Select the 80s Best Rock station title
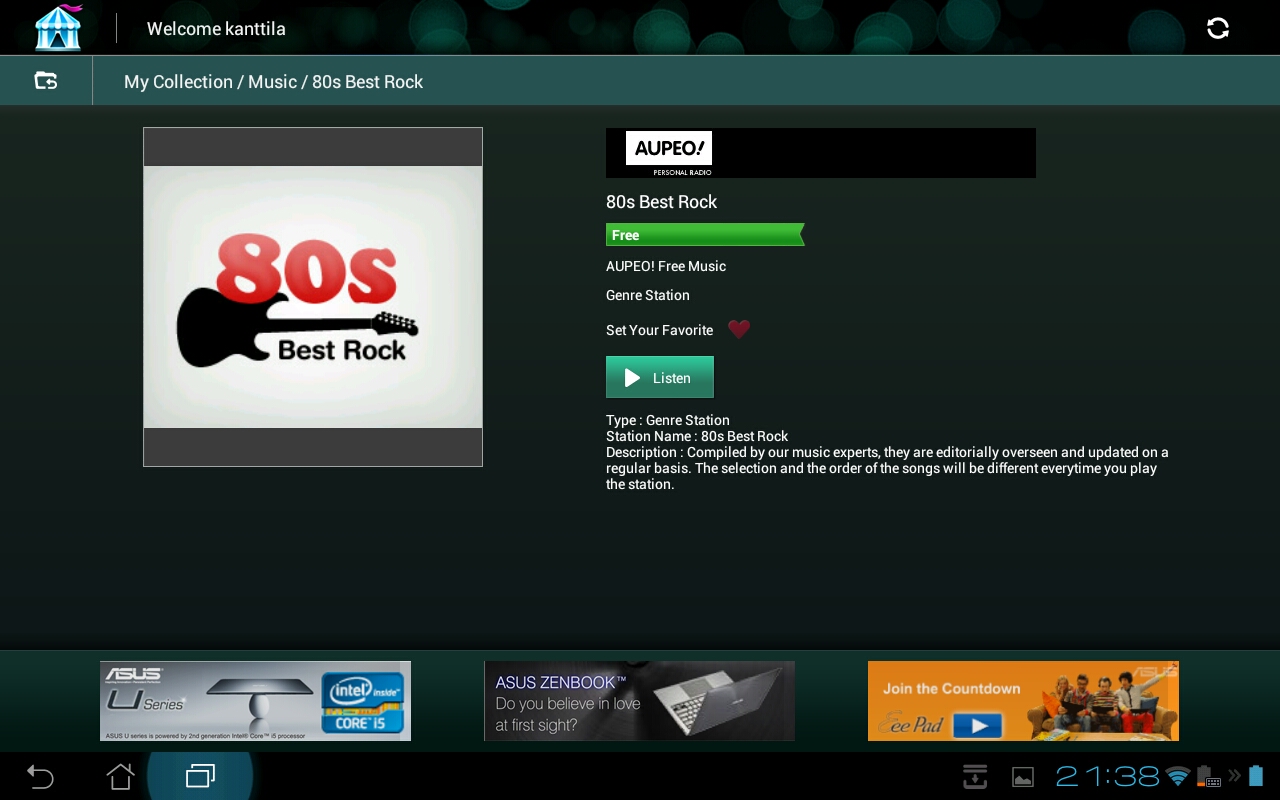The image size is (1280, 800). point(661,202)
